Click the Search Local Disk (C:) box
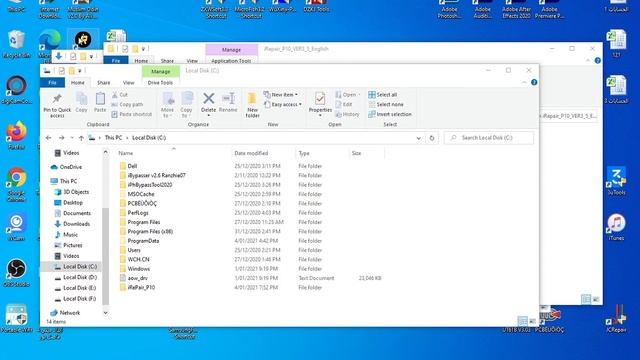 click(489, 138)
